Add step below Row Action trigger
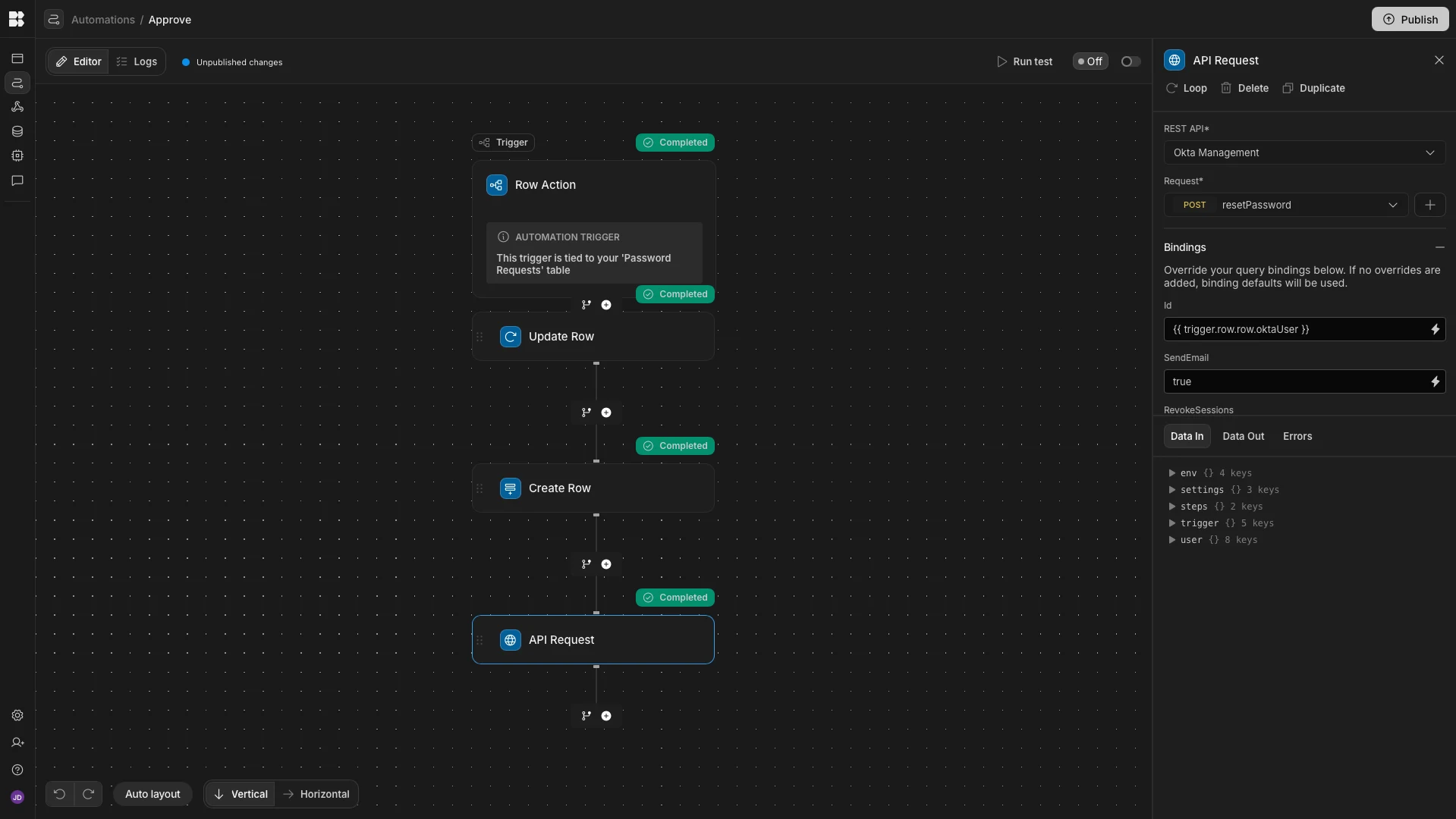 [x=606, y=305]
